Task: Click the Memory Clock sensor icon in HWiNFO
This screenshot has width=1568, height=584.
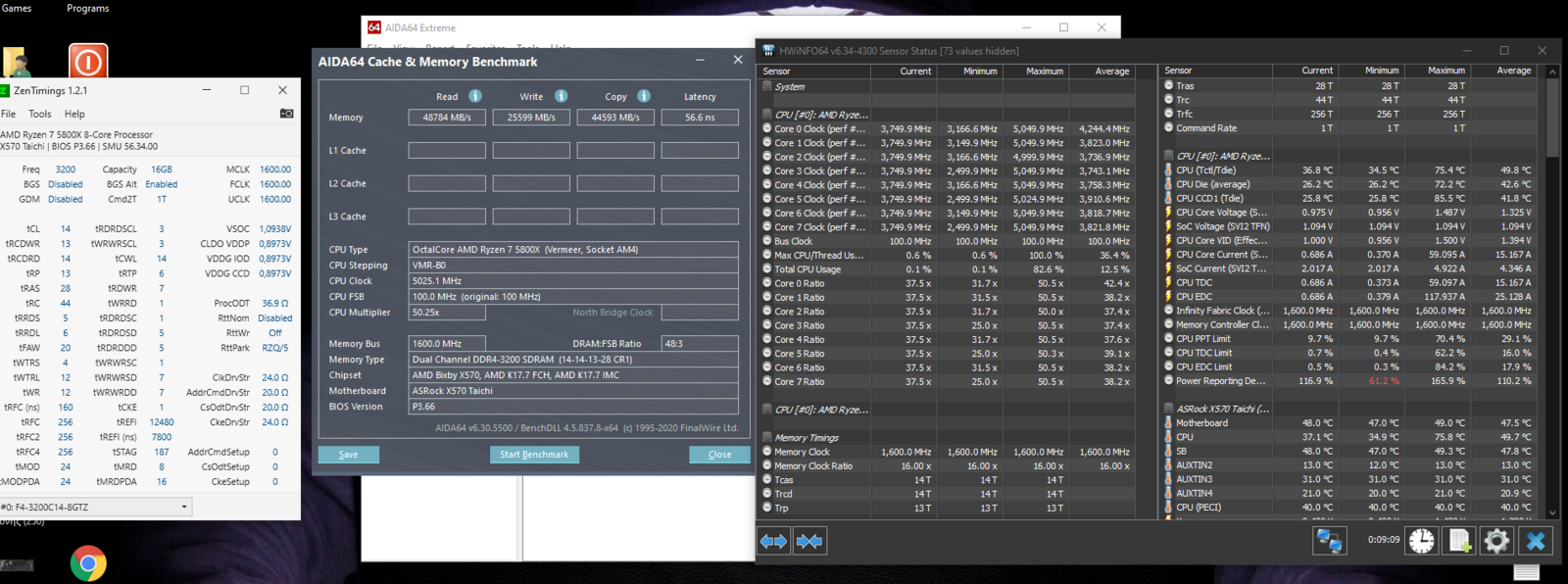Action: pos(767,452)
